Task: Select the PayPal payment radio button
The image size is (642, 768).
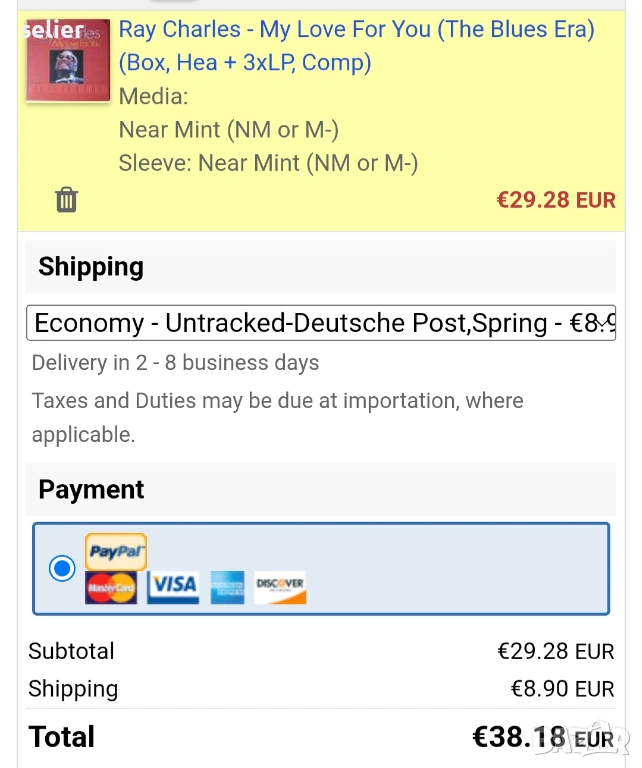Action: click(x=62, y=568)
